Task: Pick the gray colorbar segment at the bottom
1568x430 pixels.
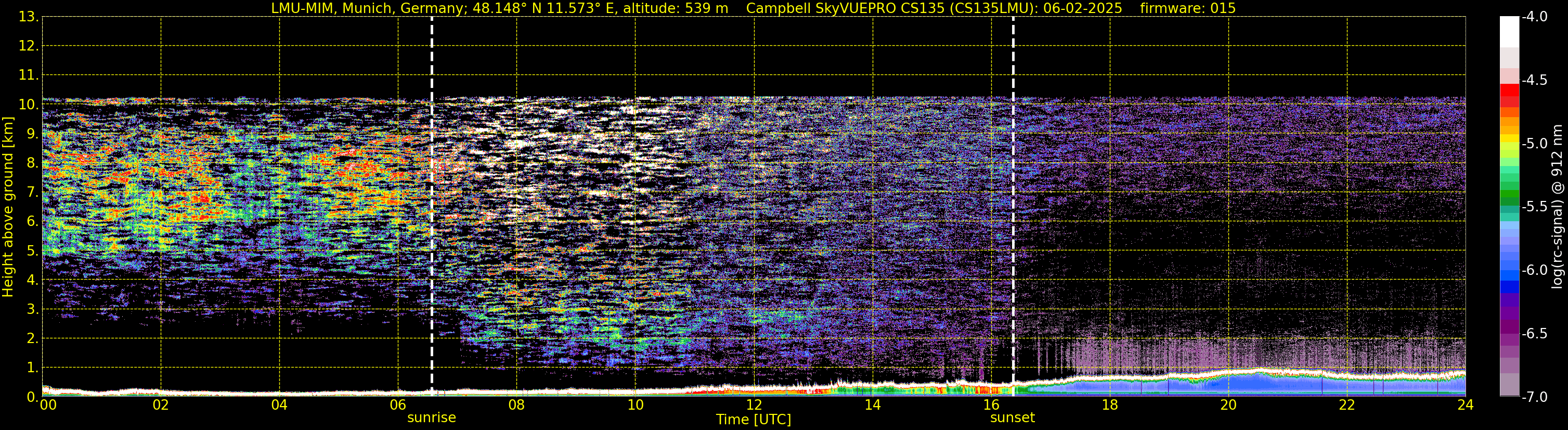Action: coord(1510,384)
